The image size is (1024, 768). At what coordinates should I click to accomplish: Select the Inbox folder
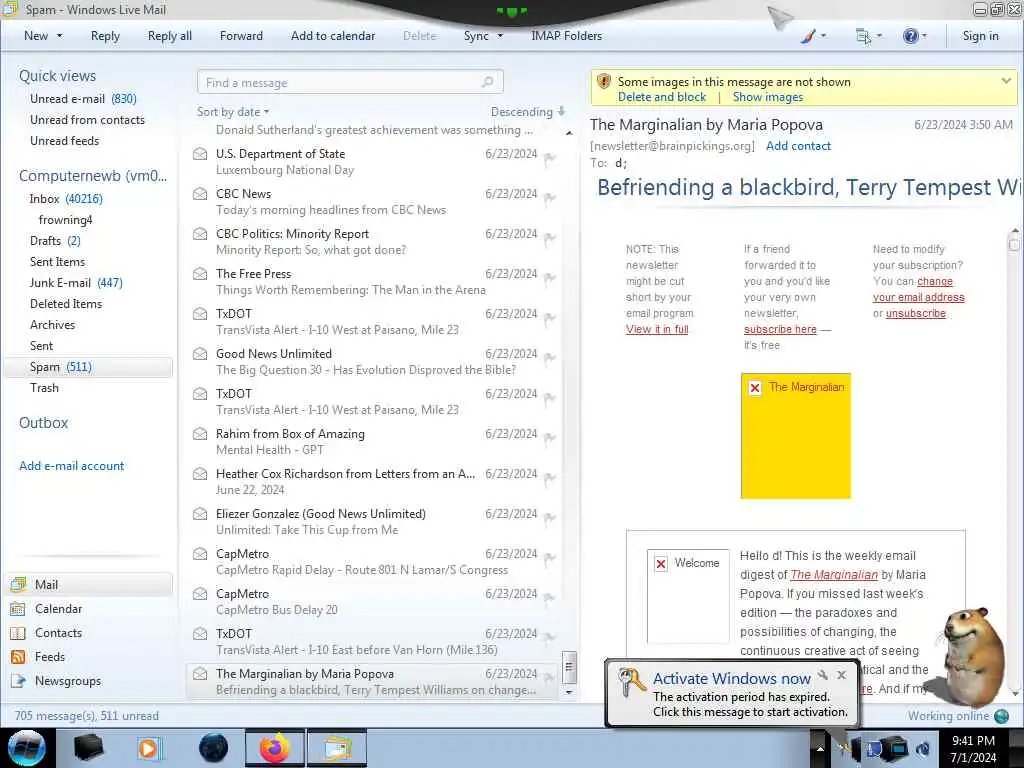click(x=66, y=199)
